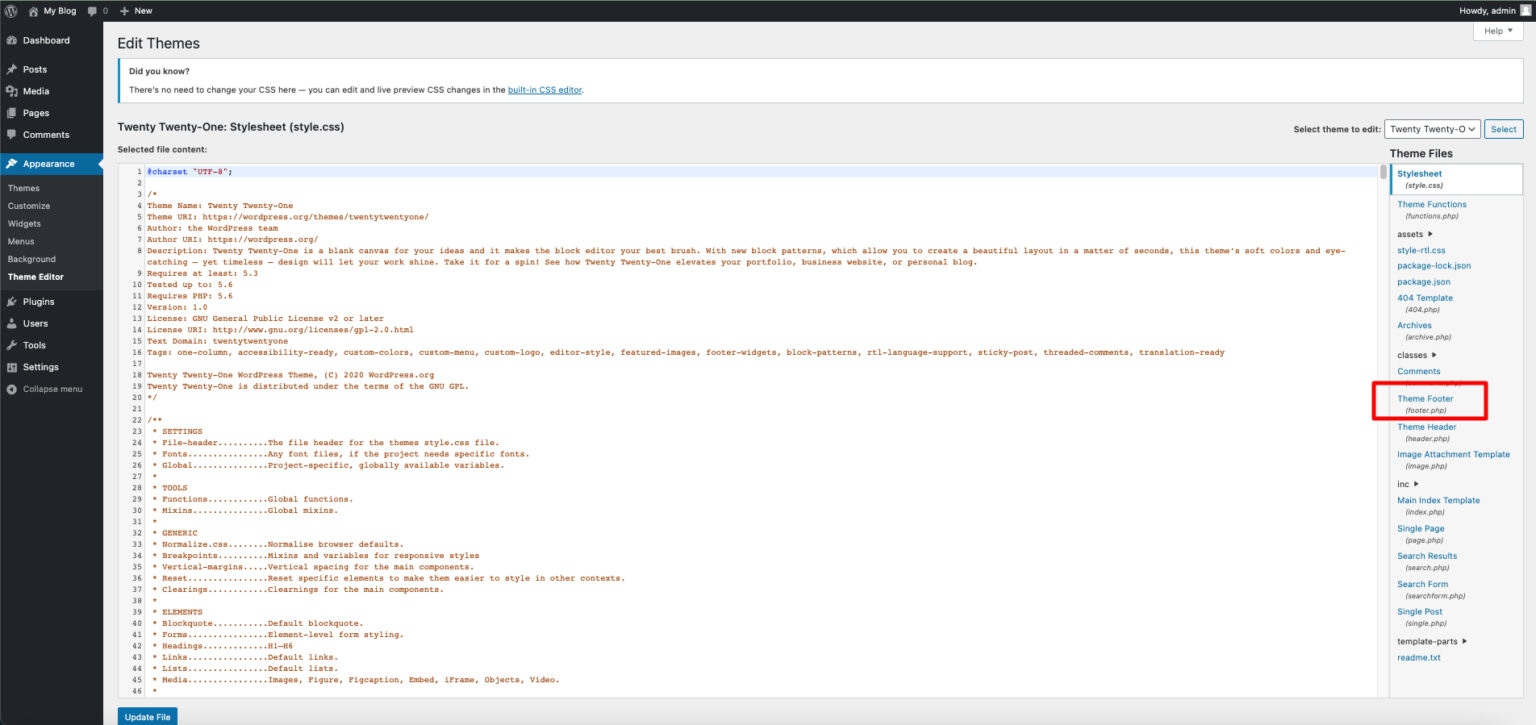1536x725 pixels.
Task: Click the Settings sidebar icon
Action: 14,367
